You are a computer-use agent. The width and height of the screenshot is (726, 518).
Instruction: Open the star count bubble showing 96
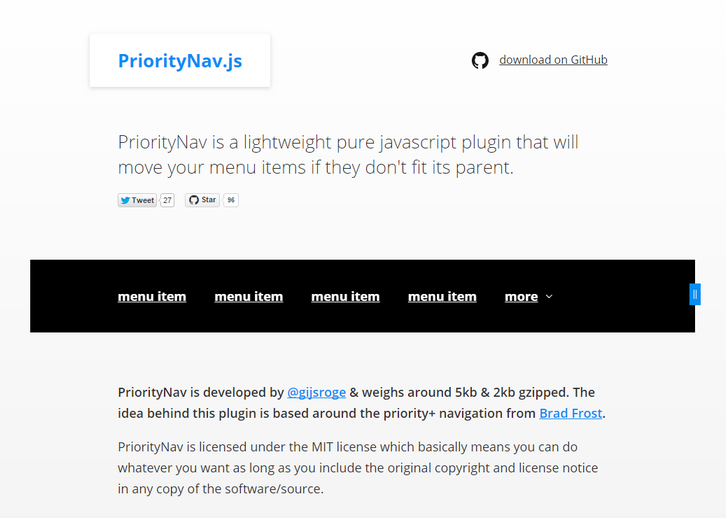coord(231,200)
